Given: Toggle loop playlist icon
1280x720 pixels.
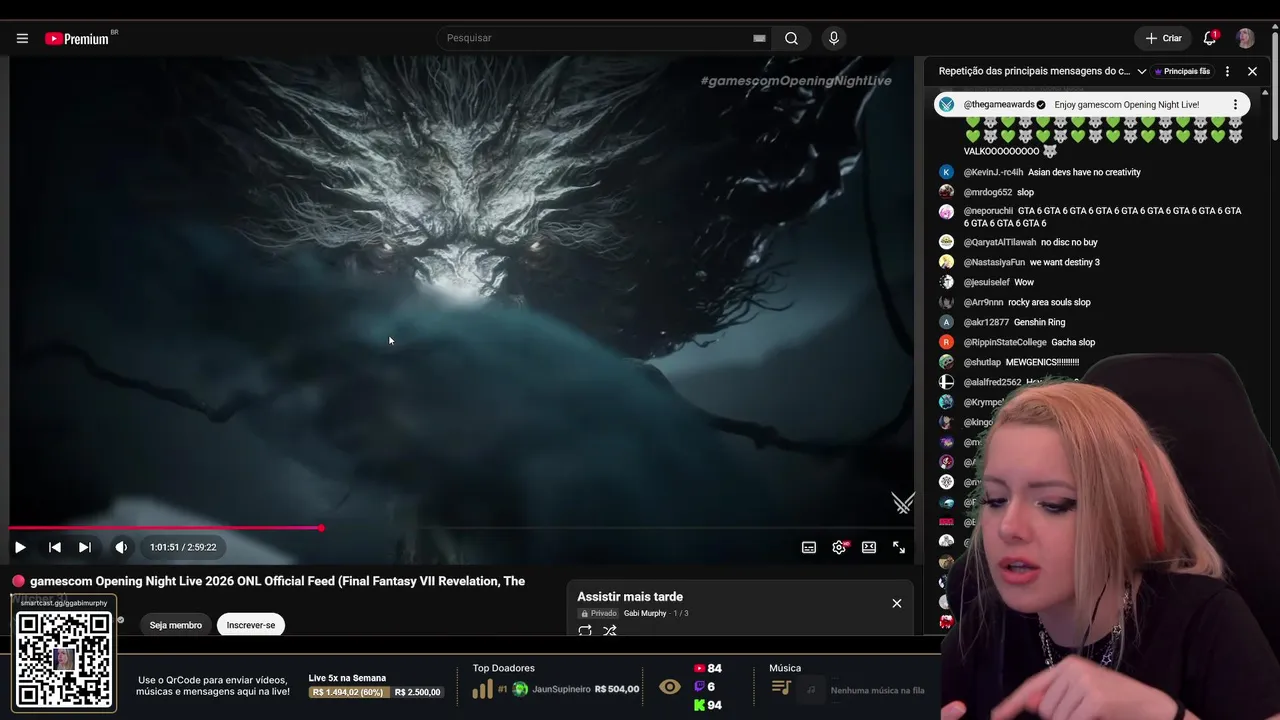Looking at the screenshot, I should click(585, 631).
